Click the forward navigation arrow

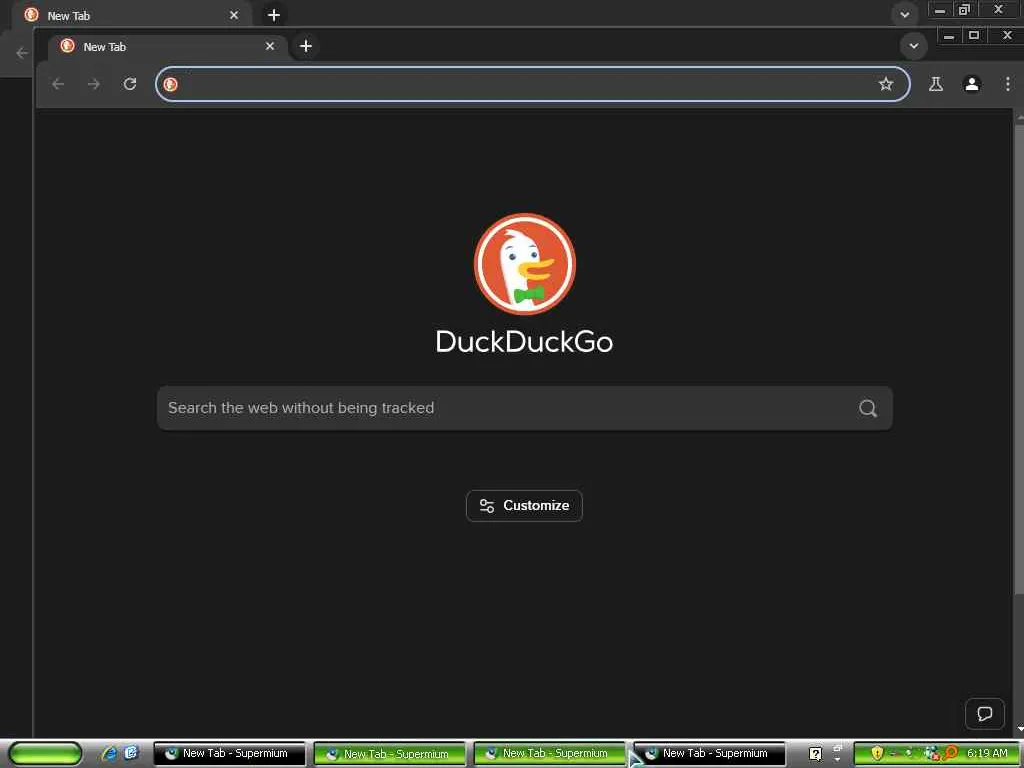point(94,84)
